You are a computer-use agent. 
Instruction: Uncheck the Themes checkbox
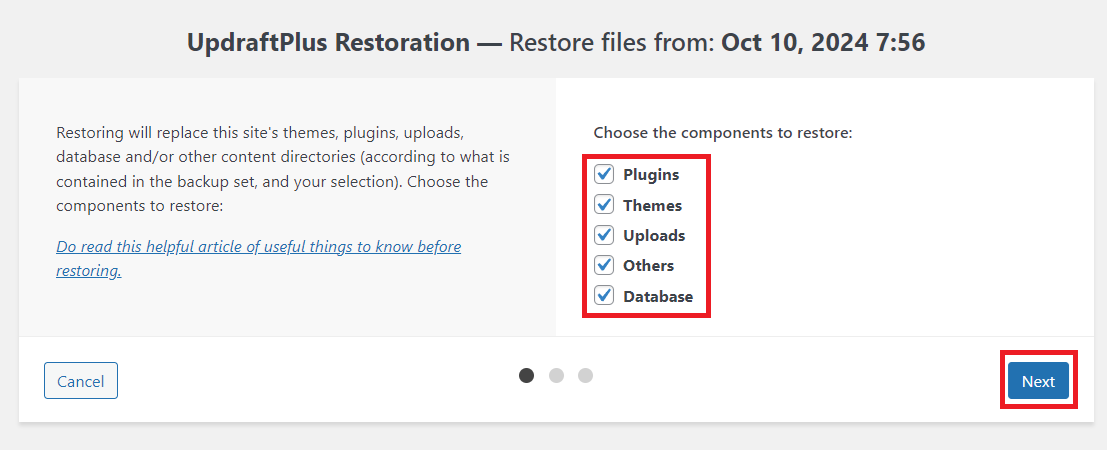pos(604,205)
